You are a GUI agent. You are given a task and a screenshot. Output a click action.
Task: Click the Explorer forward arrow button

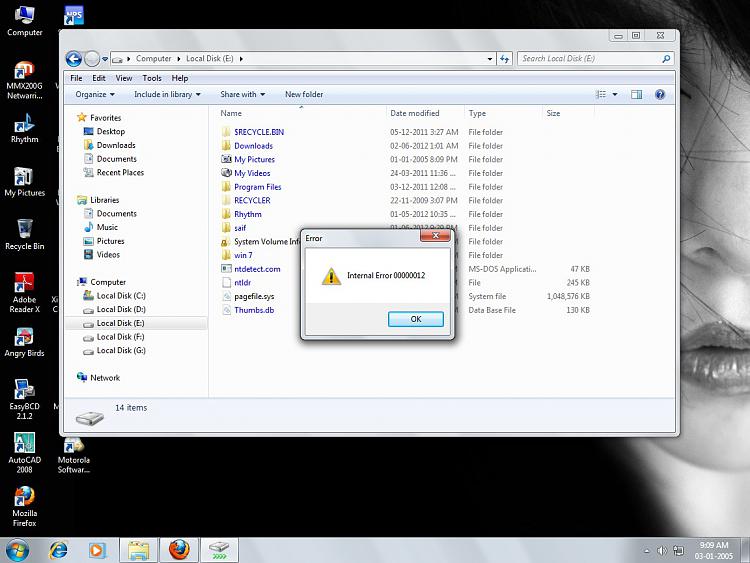91,59
